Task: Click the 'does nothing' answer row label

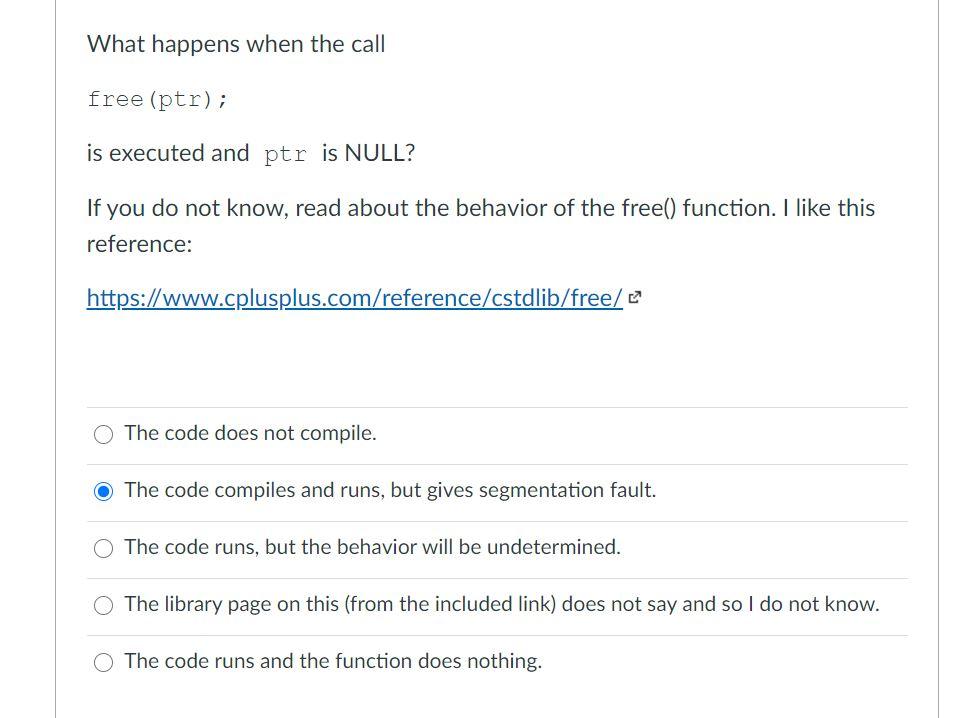Action: (332, 661)
